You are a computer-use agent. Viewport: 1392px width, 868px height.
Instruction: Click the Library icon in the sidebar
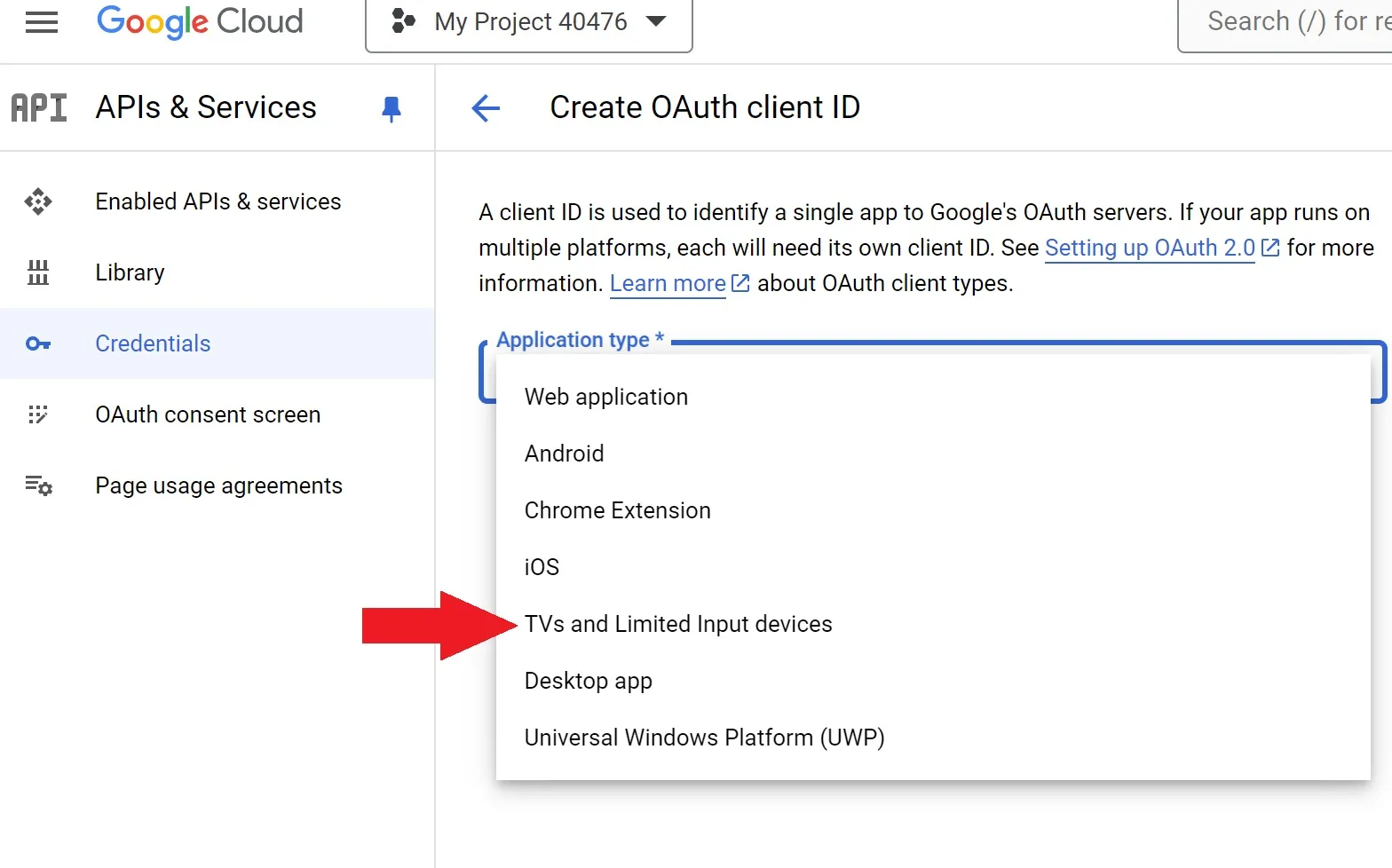tap(38, 272)
